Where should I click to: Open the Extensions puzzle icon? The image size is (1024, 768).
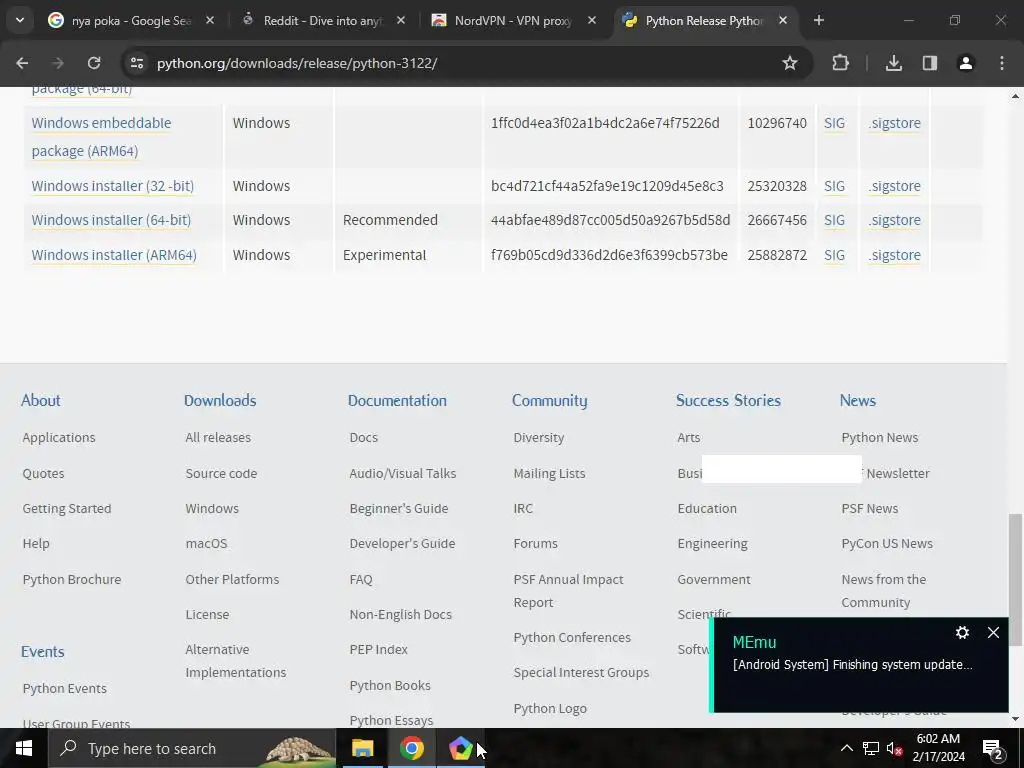(x=840, y=63)
